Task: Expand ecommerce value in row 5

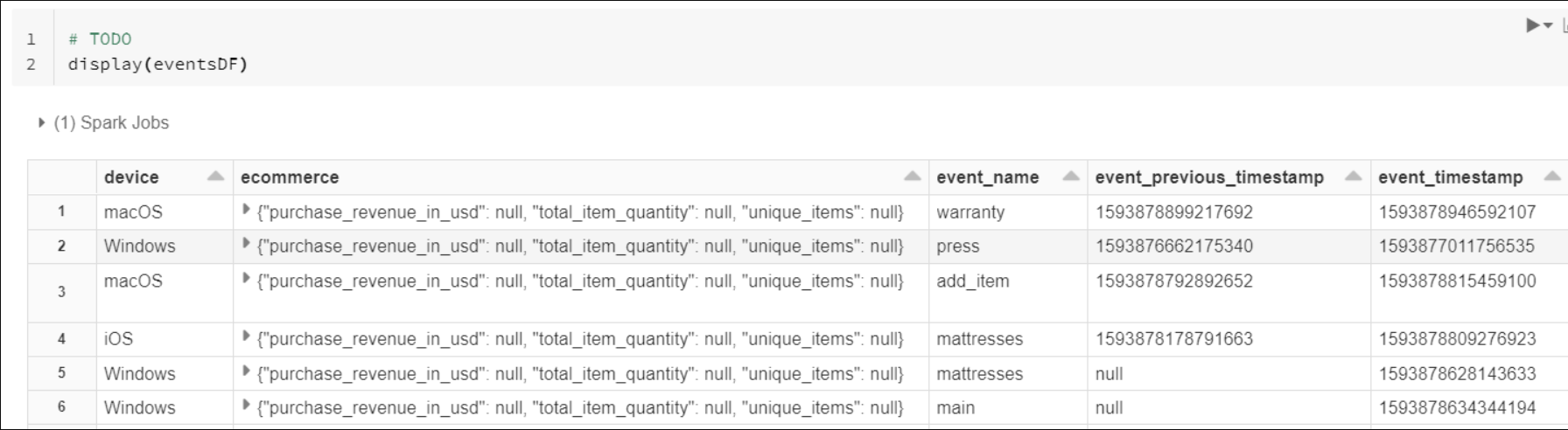Action: click(x=246, y=372)
